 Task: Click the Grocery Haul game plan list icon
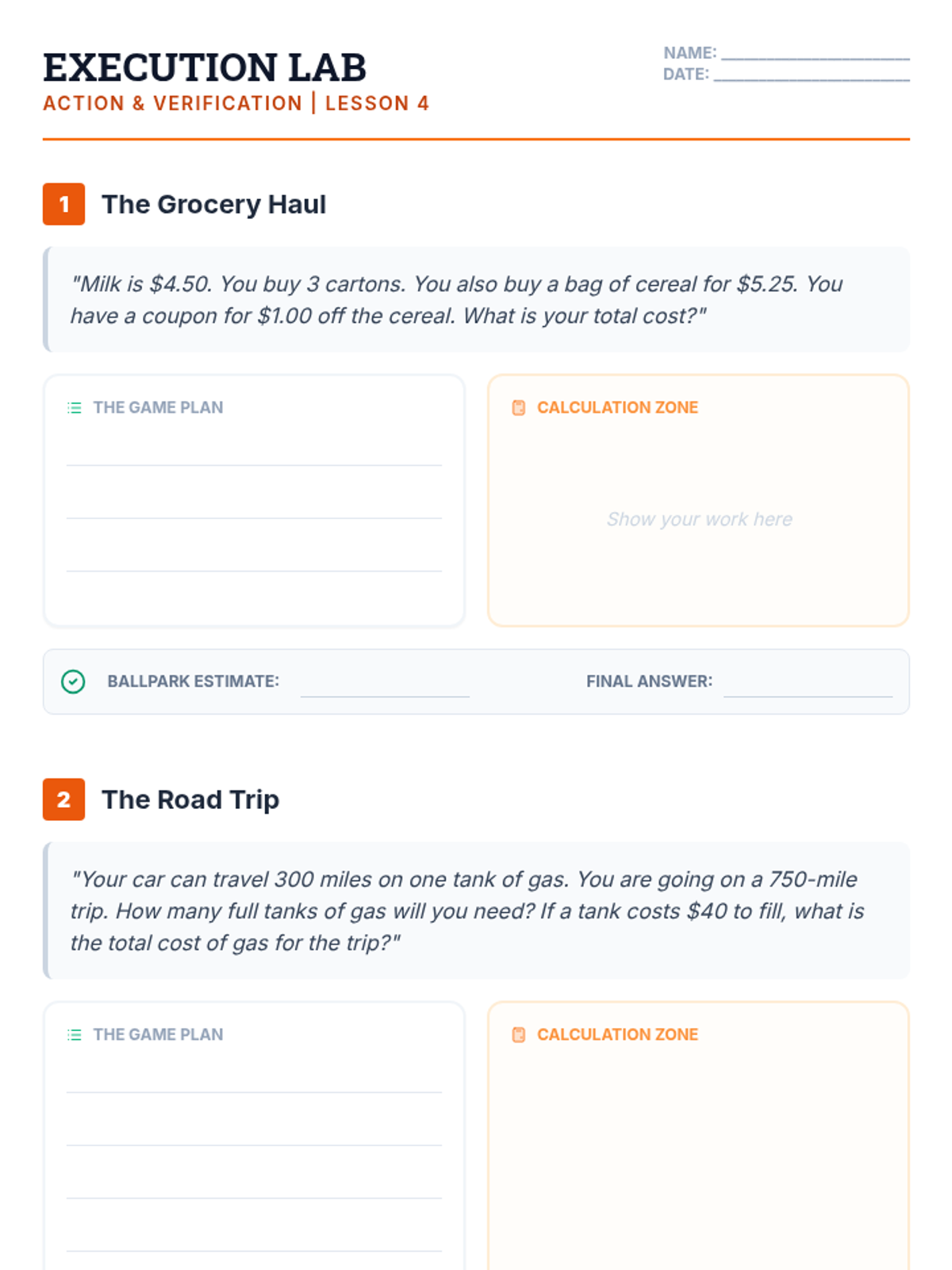[75, 408]
